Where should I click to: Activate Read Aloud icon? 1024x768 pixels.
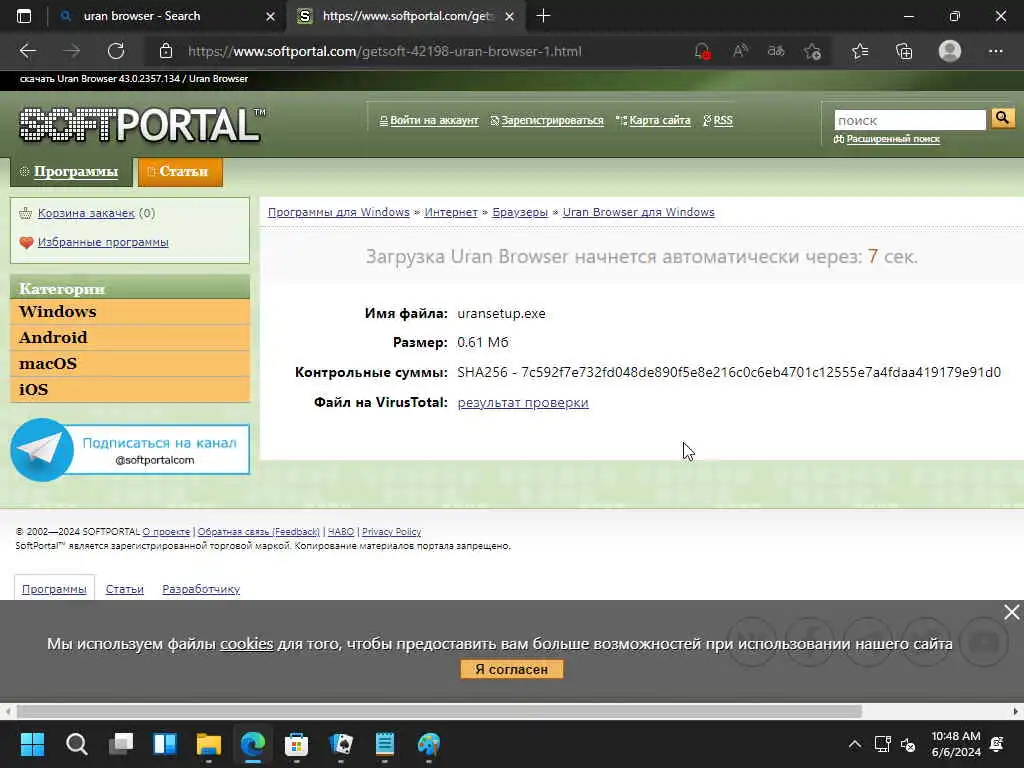pos(740,51)
